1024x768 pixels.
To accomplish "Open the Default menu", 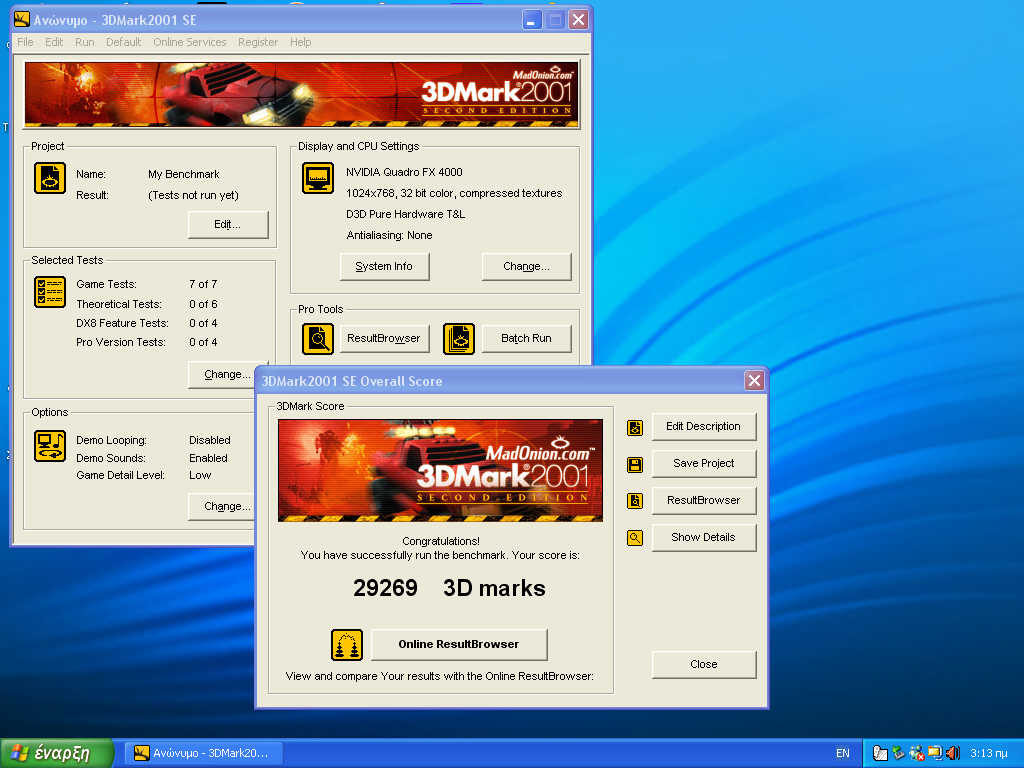I will point(123,42).
